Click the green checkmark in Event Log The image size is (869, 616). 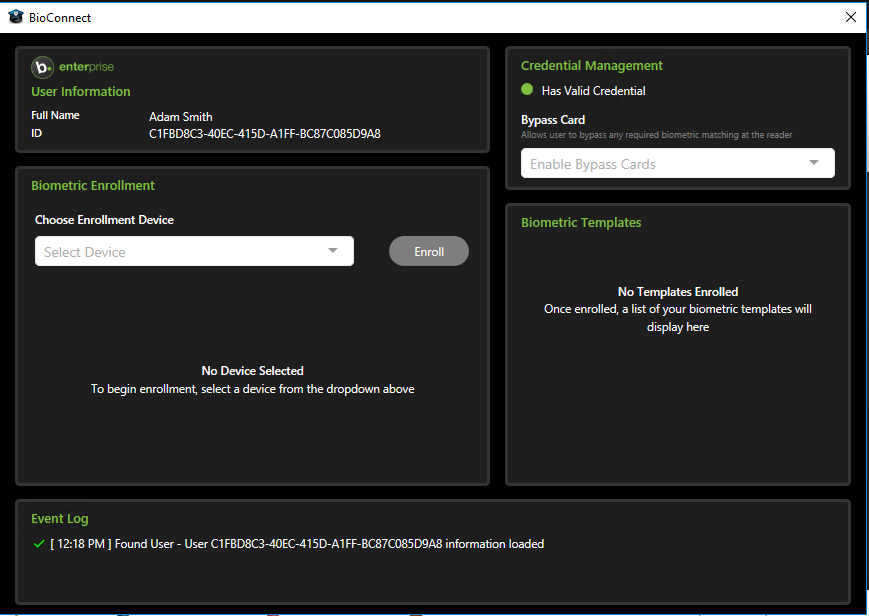pos(39,544)
